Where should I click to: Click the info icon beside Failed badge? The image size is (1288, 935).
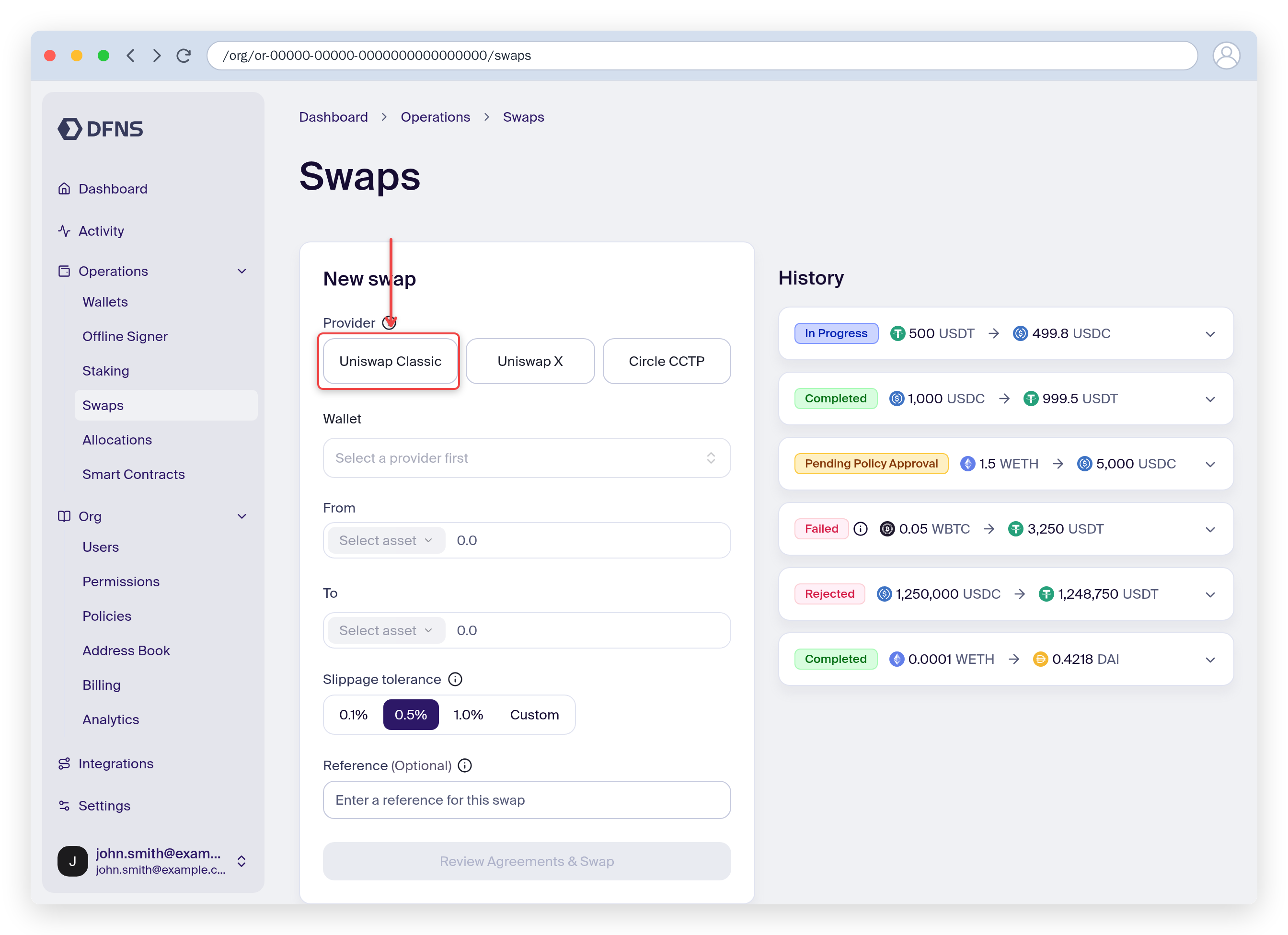[861, 528]
